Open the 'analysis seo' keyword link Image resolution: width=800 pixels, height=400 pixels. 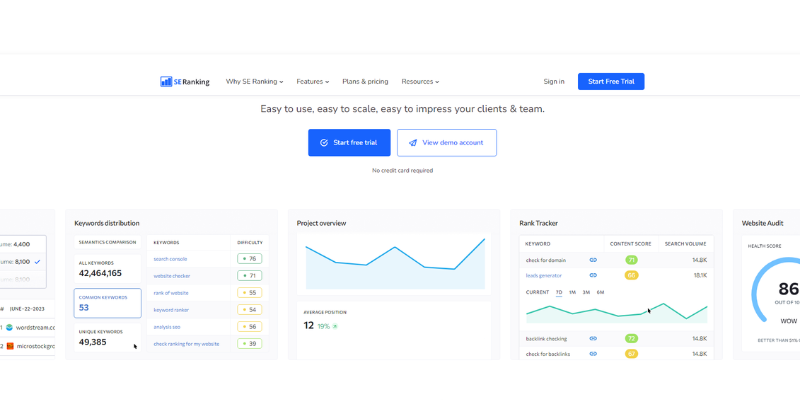[166, 327]
